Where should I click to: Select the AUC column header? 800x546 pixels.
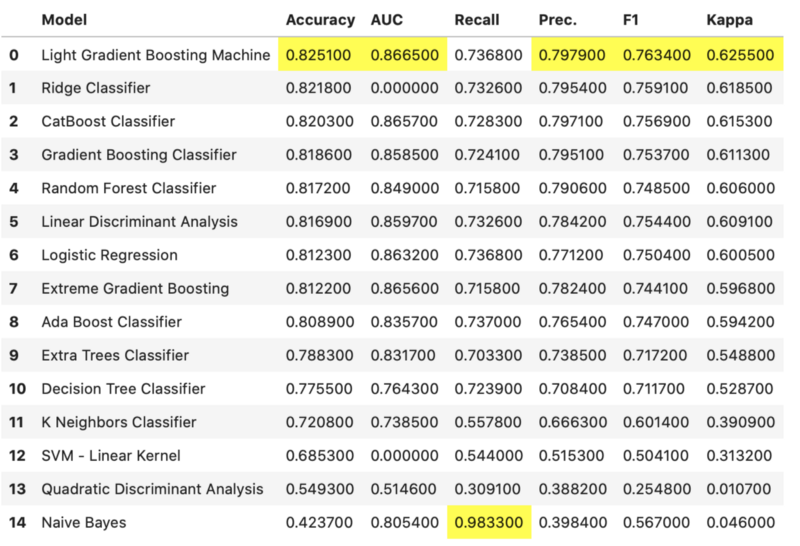tap(388, 20)
